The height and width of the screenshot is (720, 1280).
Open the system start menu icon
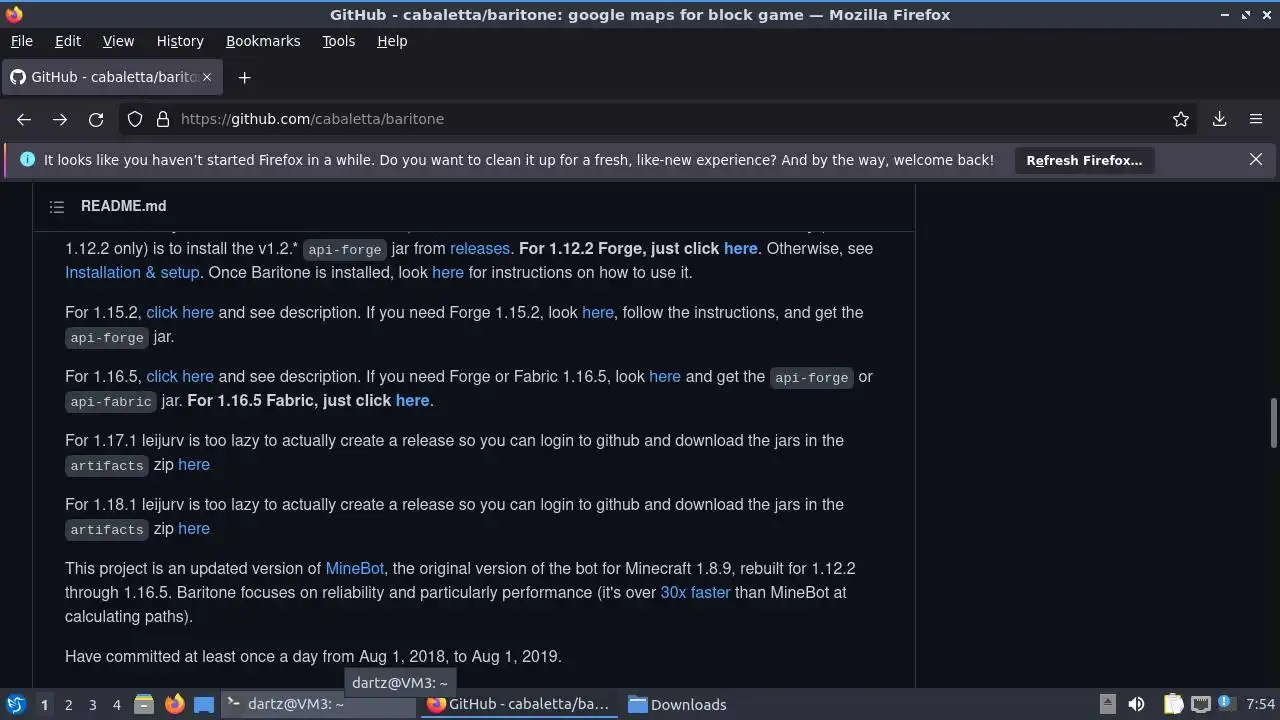point(15,704)
